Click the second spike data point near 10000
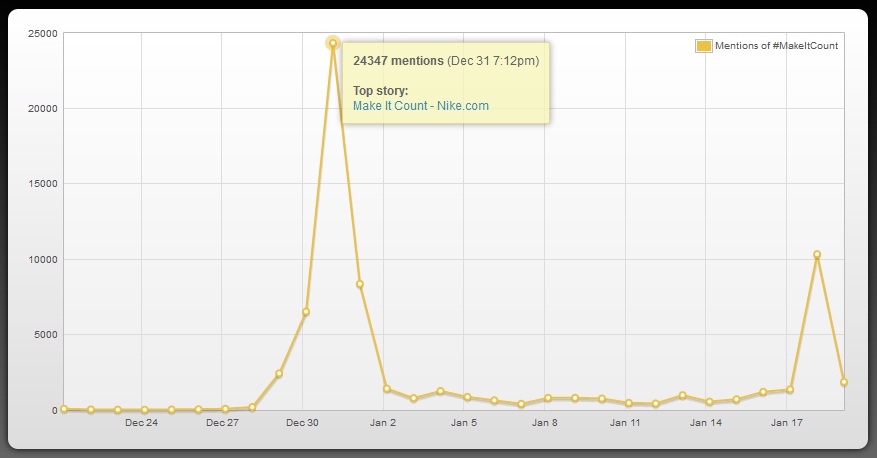877x458 pixels. coord(817,255)
